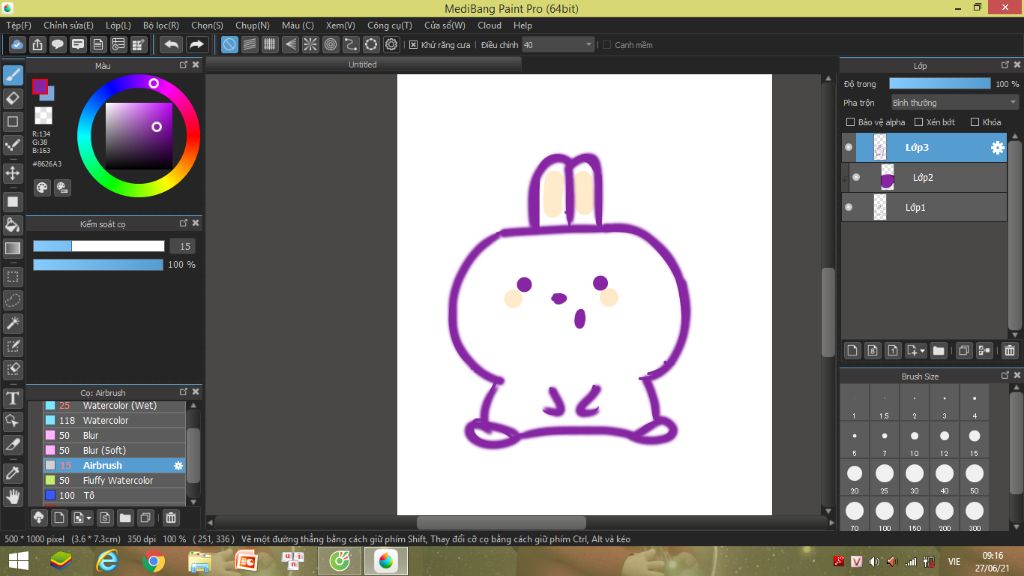The image size is (1024, 576).
Task: Select the Fluffy Watercolor brush
Action: click(115, 481)
